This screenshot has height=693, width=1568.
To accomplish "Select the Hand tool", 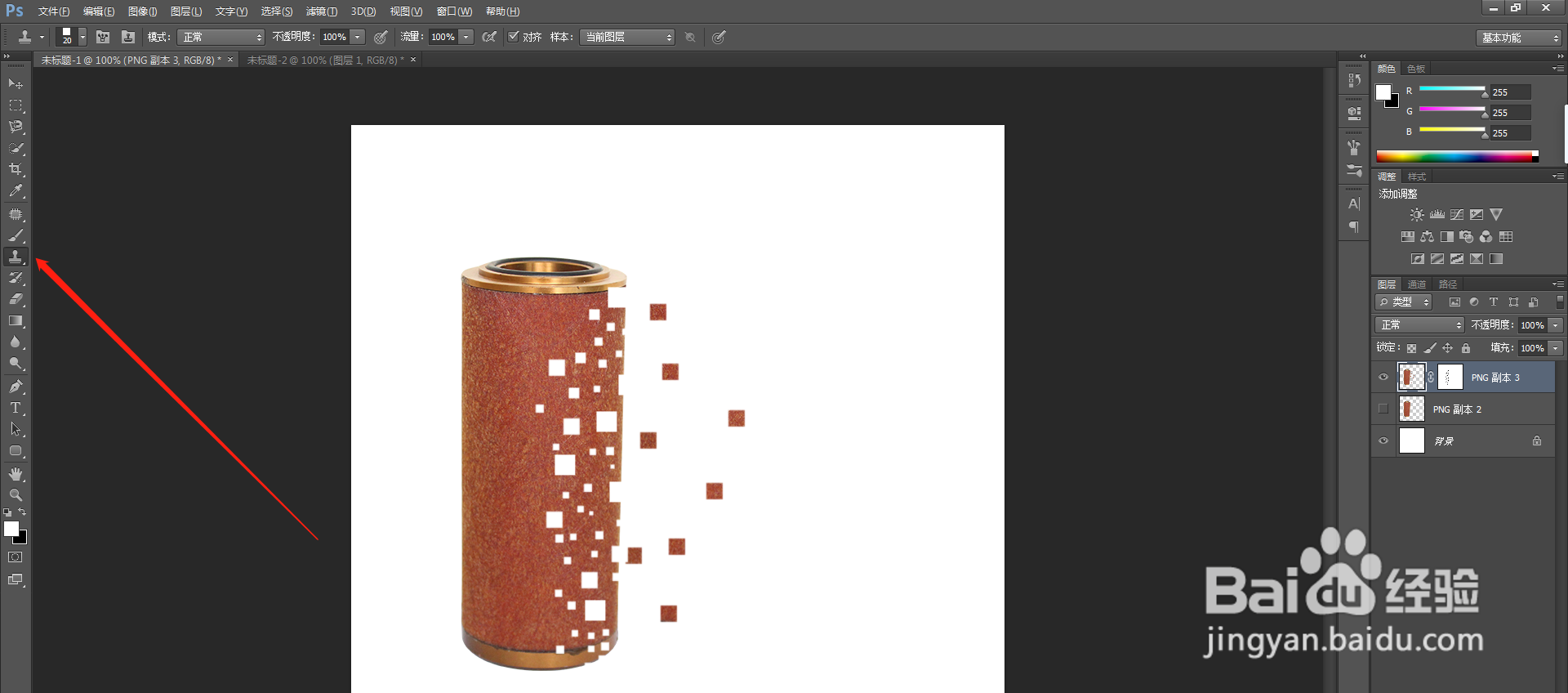I will (x=16, y=474).
